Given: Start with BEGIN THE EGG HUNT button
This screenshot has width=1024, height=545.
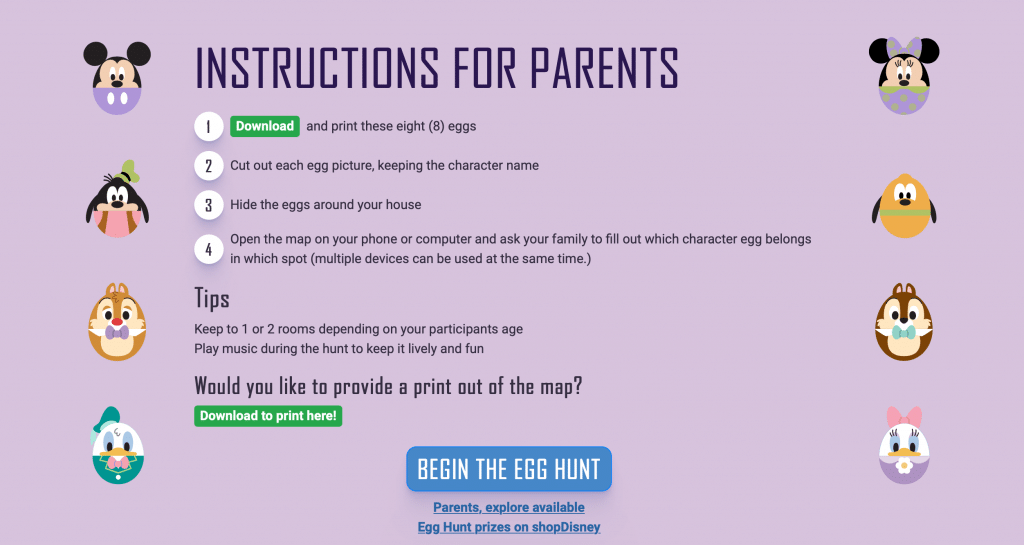Looking at the screenshot, I should (509, 469).
